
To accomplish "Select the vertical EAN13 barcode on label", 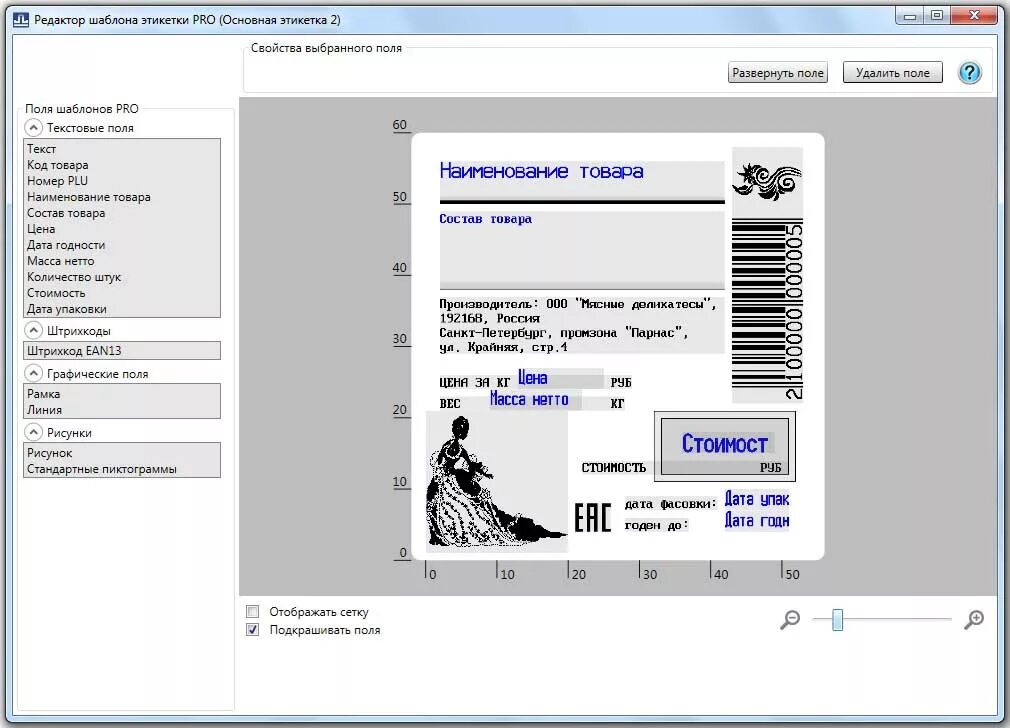I will click(767, 311).
